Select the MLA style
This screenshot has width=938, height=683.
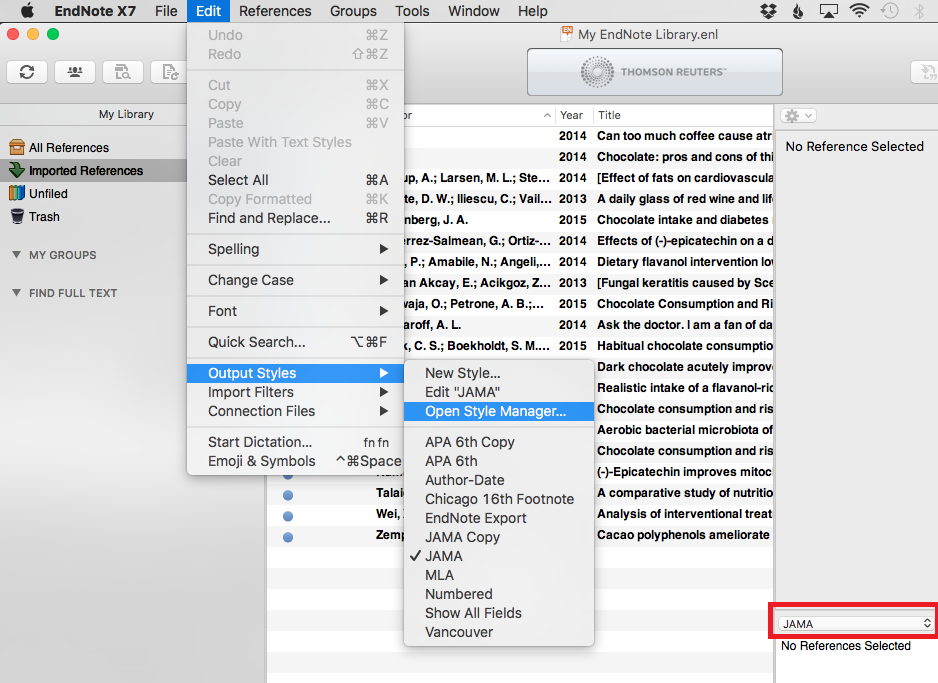point(499,575)
